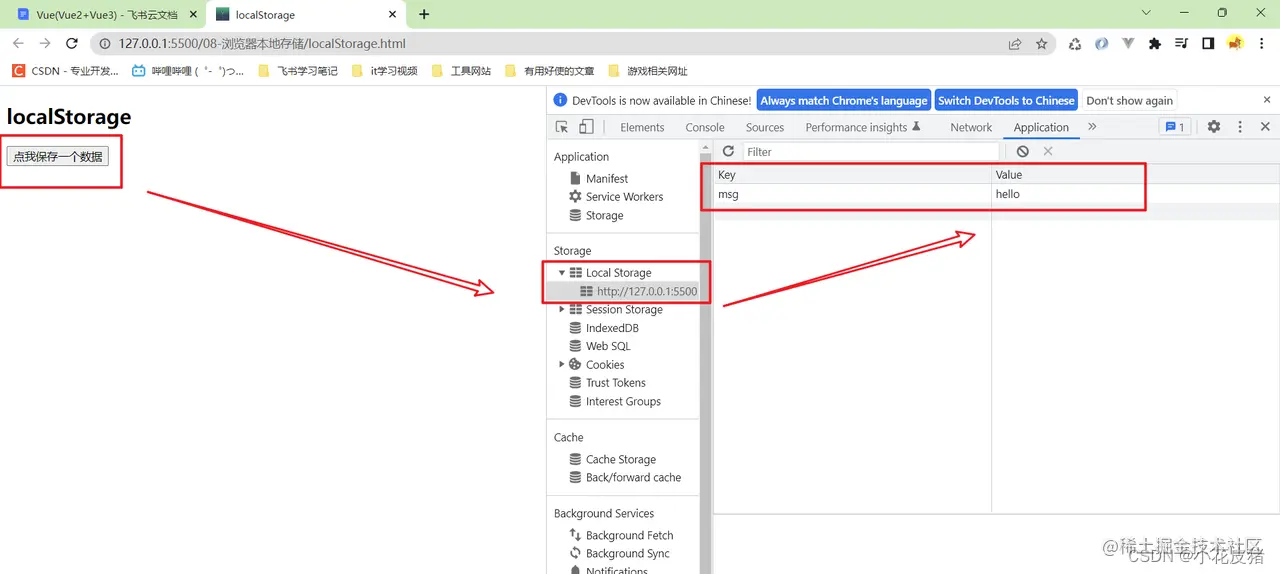1280x574 pixels.
Task: Open the 游戏相关网址 bookmark folder
Action: click(x=647, y=71)
